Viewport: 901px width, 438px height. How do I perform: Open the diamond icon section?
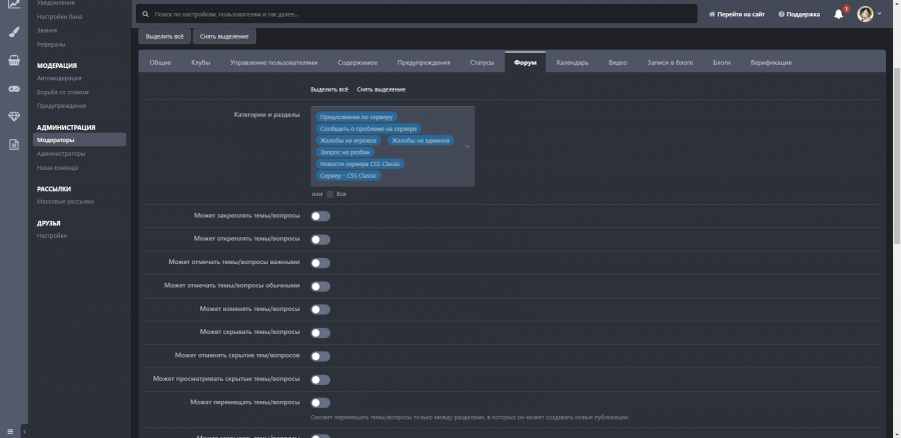(14, 117)
